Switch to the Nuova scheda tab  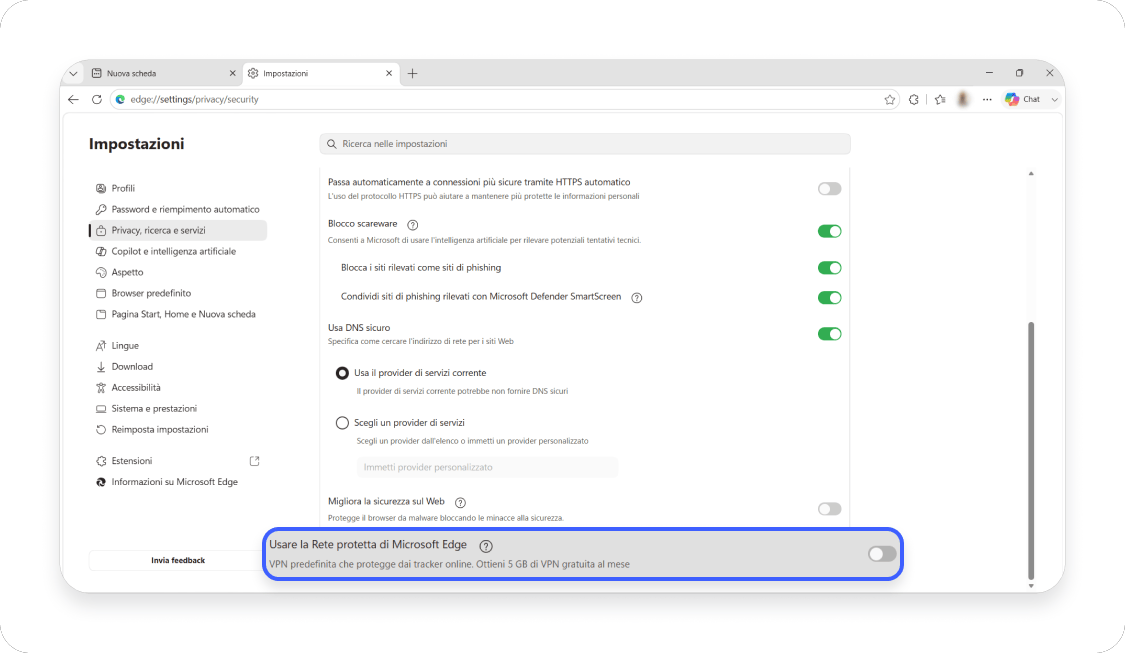click(x=164, y=73)
